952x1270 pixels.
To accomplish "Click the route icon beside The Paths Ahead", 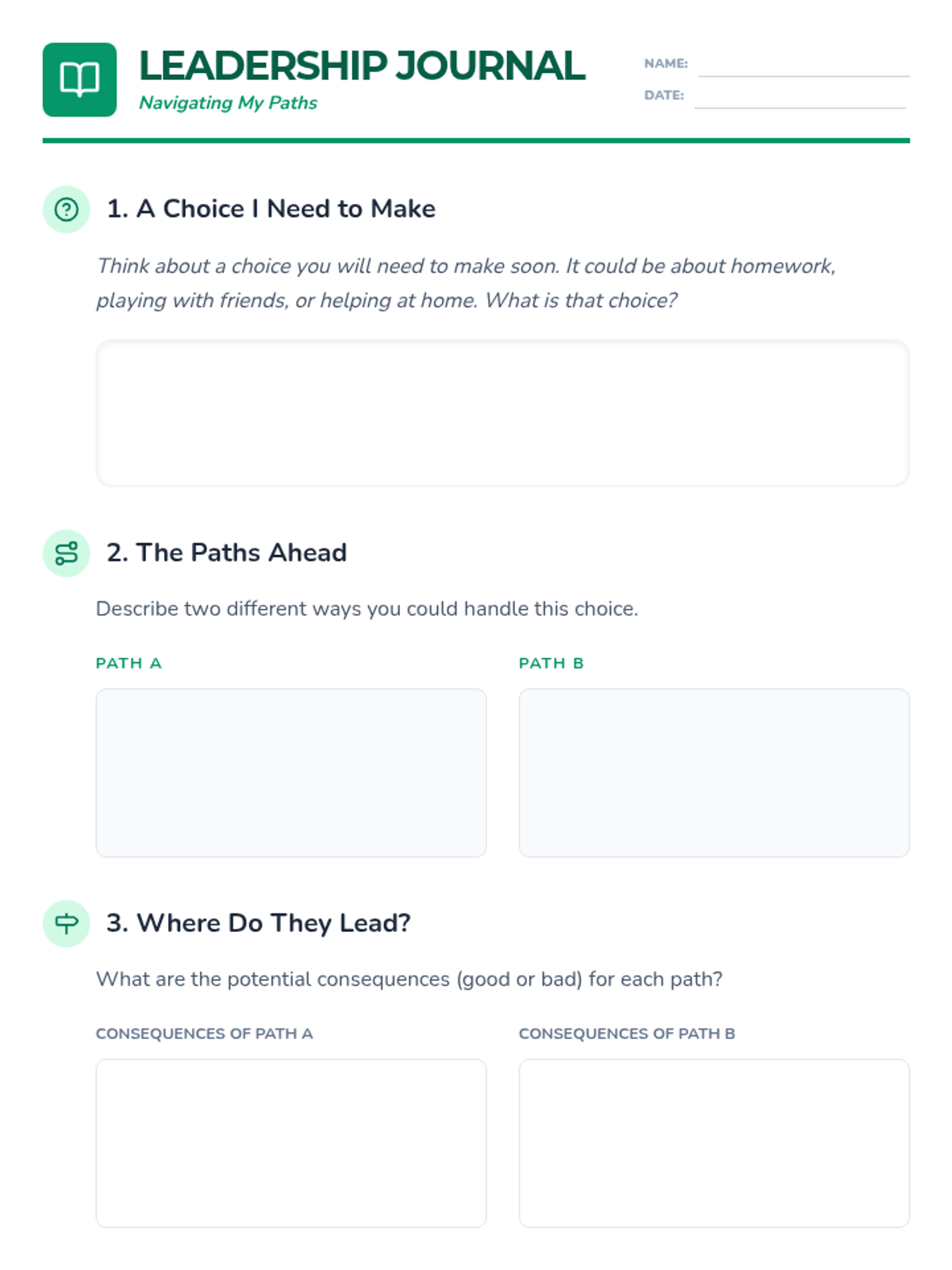I will click(67, 553).
